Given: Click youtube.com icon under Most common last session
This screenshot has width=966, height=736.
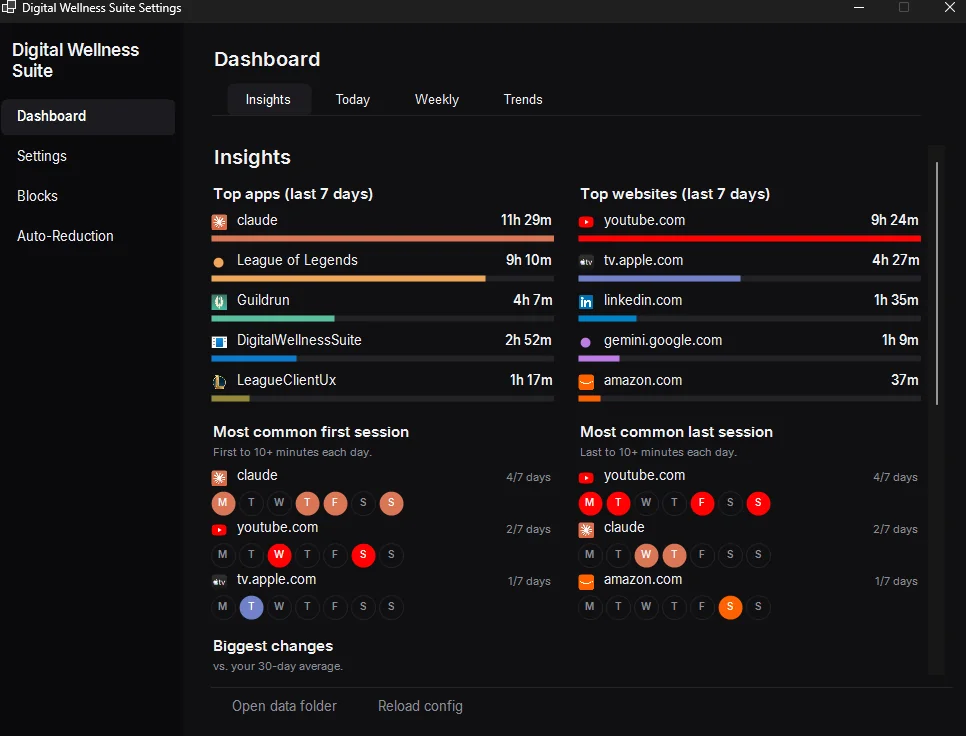Looking at the screenshot, I should (x=586, y=477).
